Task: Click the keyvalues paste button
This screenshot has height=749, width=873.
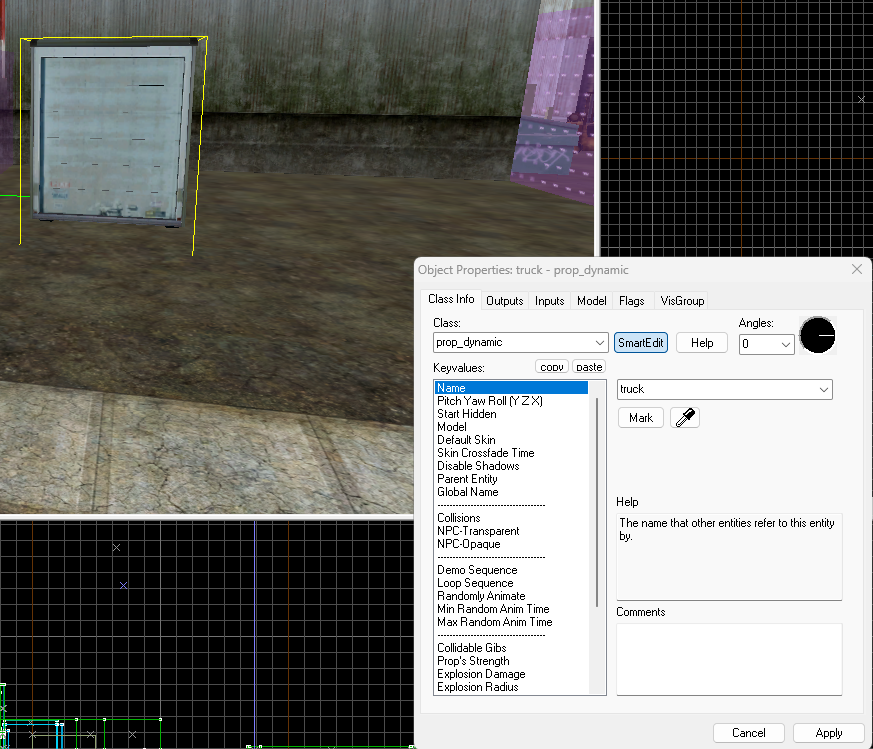Action: [x=588, y=366]
